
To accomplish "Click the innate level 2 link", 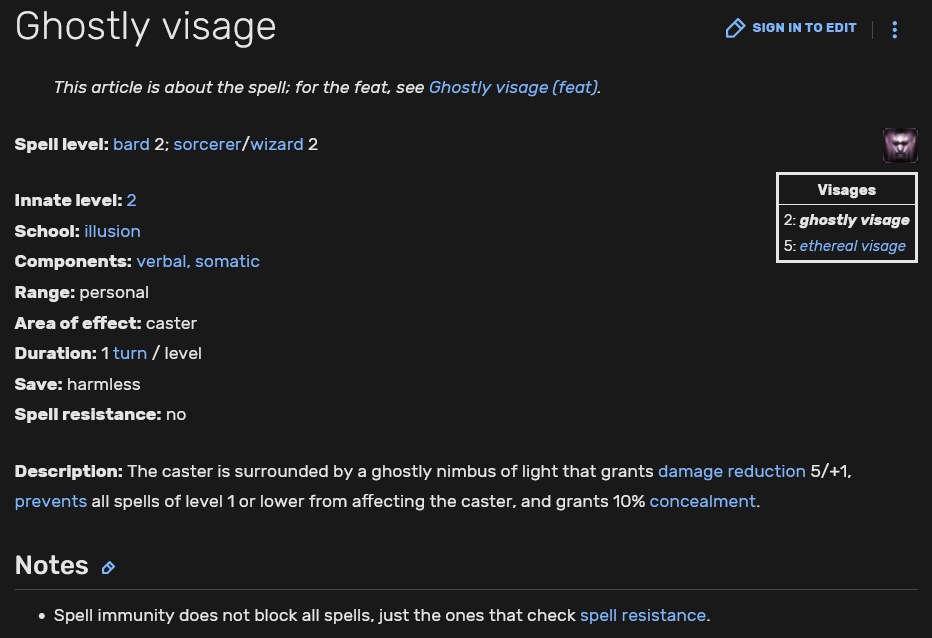I will [x=131, y=200].
